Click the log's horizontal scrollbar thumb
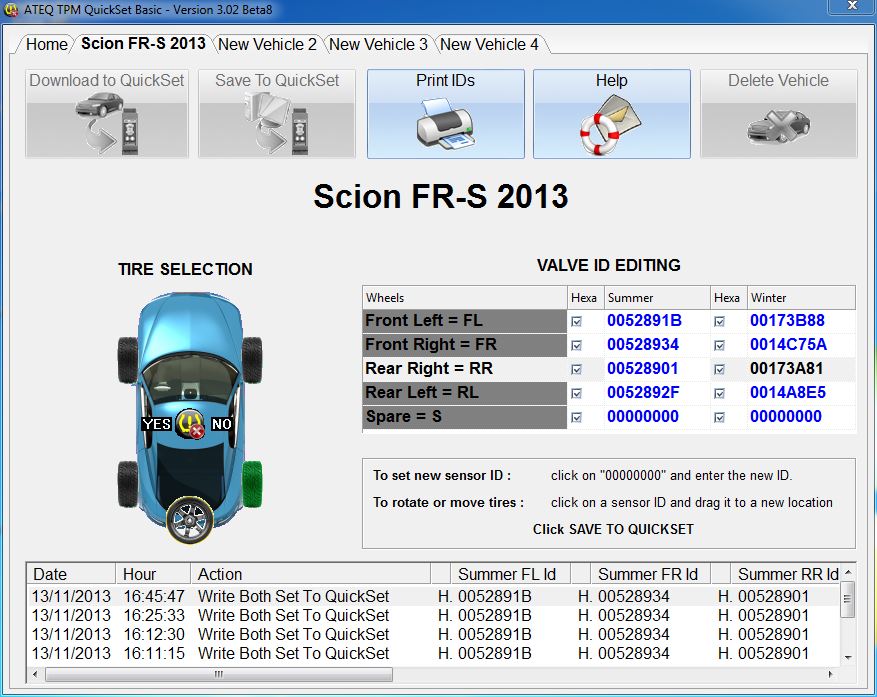877x697 pixels. tap(220, 674)
